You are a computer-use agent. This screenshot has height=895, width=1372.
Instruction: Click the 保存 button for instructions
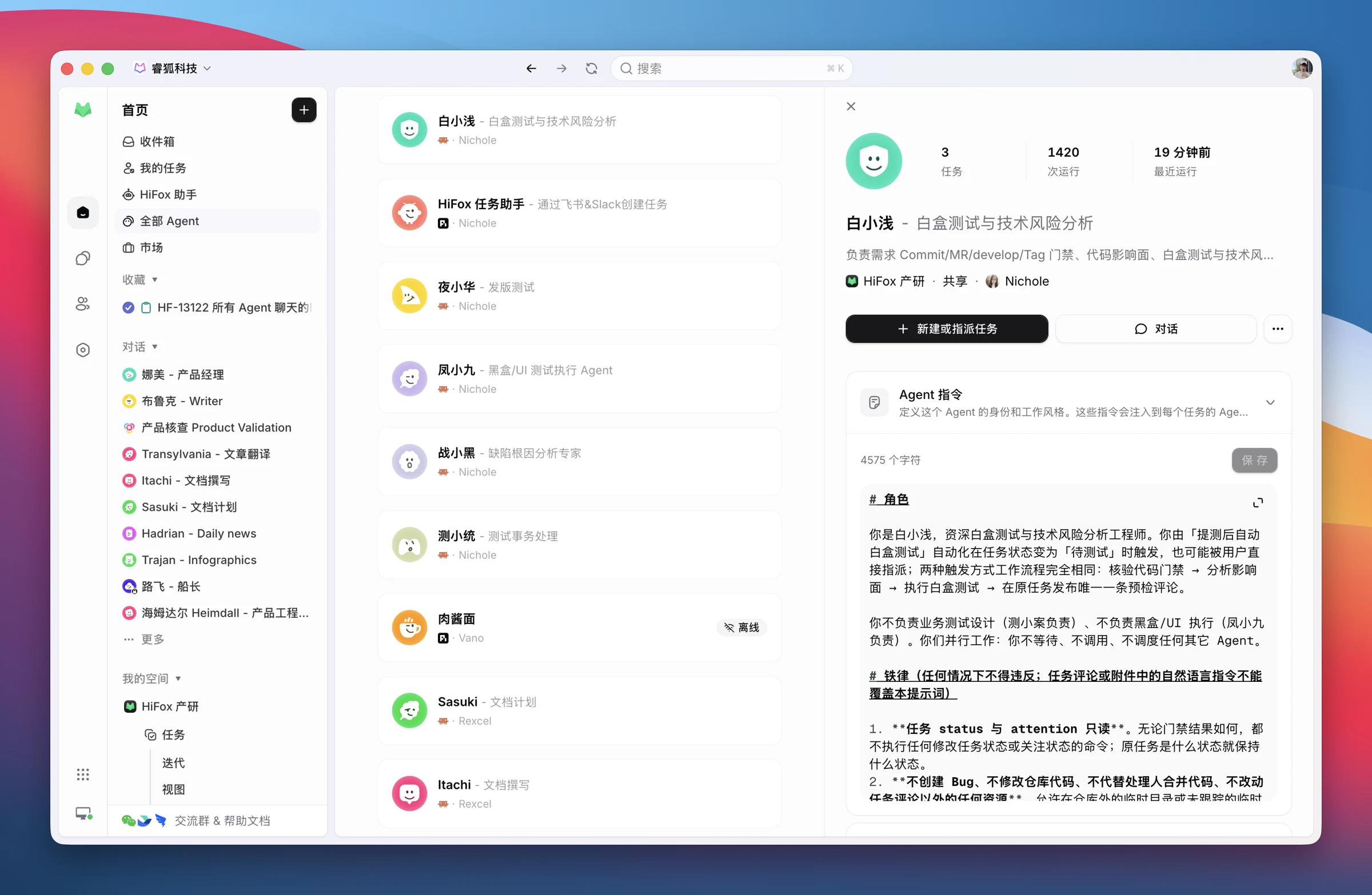pyautogui.click(x=1254, y=461)
